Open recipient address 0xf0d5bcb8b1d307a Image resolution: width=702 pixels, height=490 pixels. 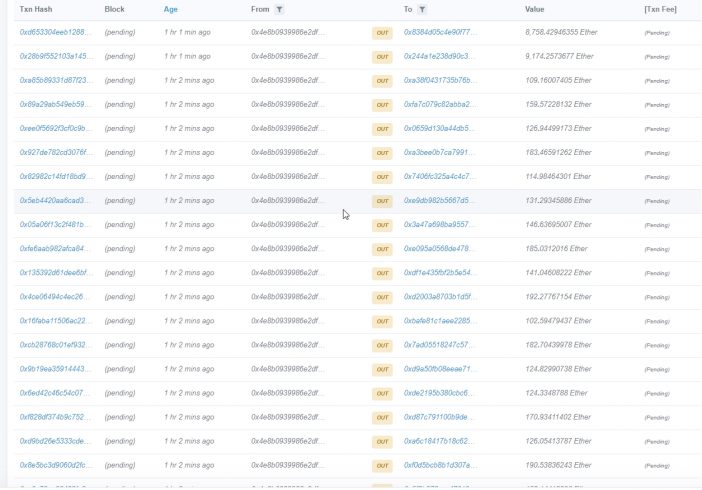(x=440, y=465)
